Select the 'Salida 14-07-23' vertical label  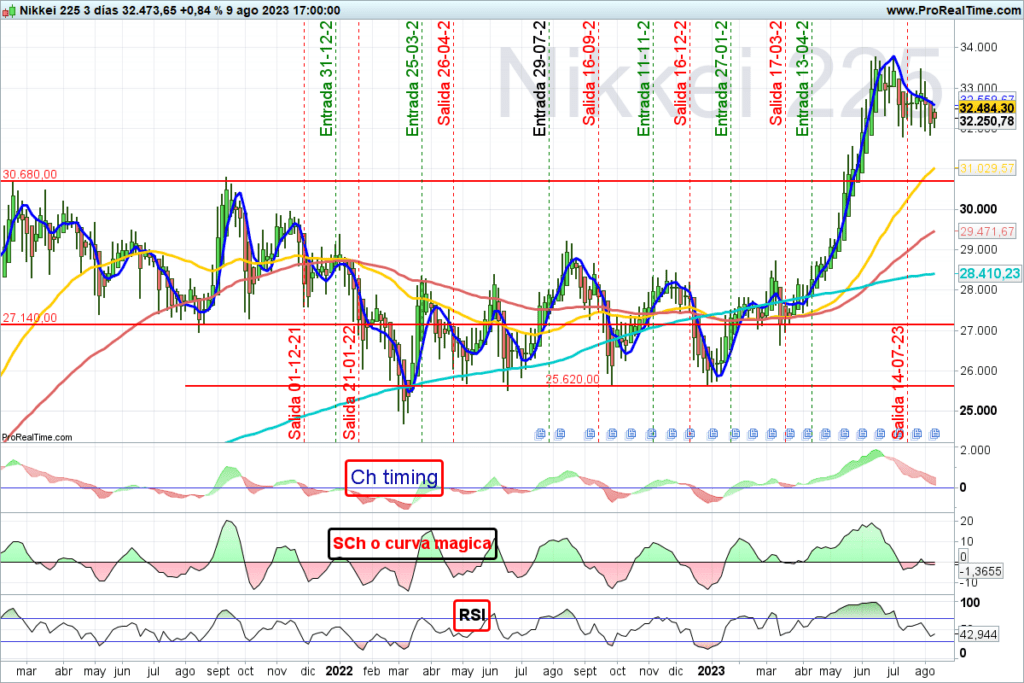click(x=899, y=383)
